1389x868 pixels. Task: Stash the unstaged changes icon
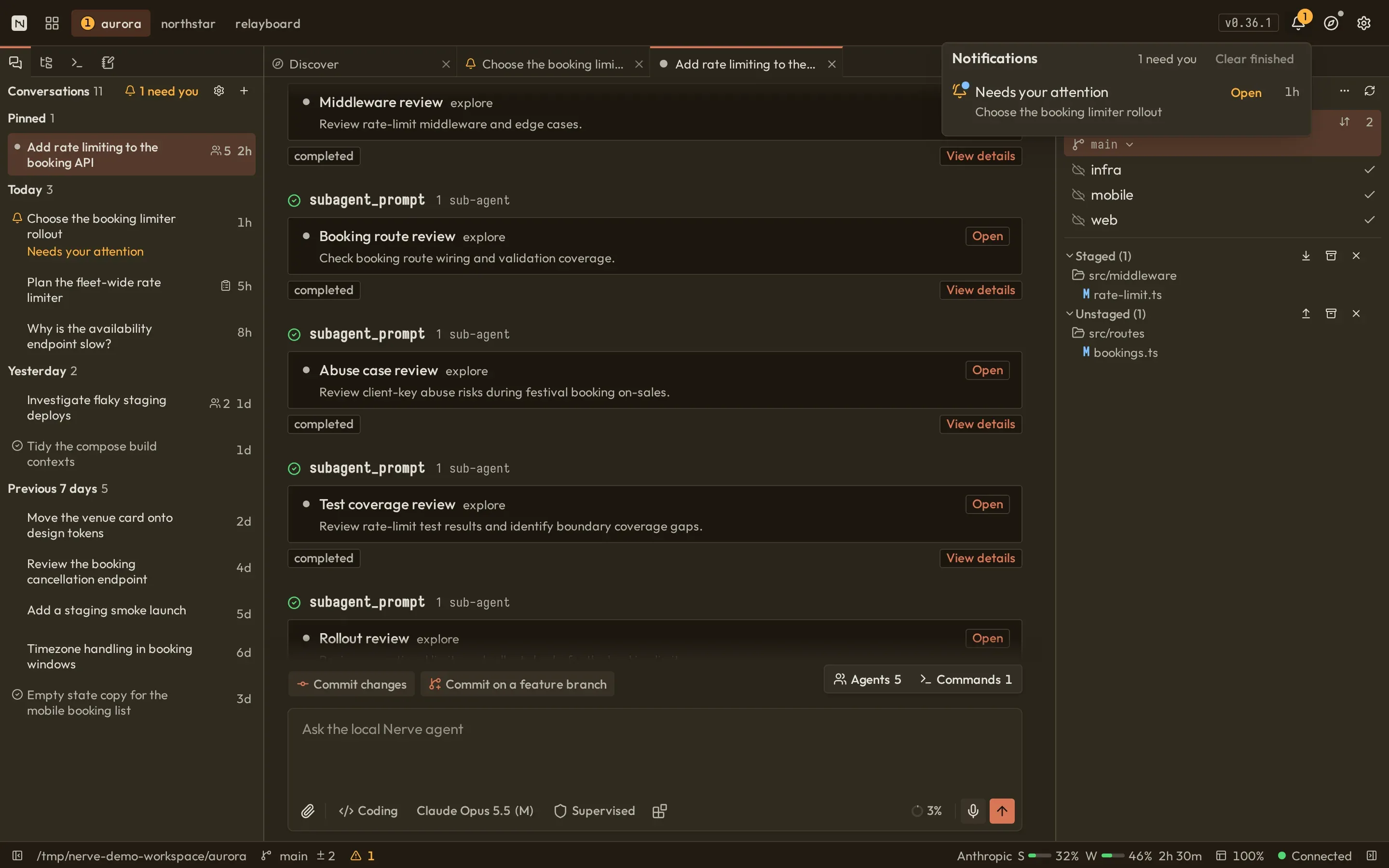point(1331,313)
